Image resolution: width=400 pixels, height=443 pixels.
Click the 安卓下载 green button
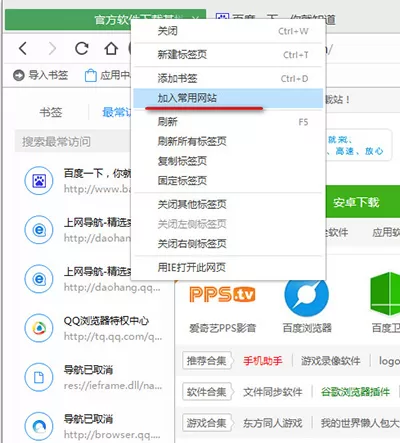click(362, 202)
